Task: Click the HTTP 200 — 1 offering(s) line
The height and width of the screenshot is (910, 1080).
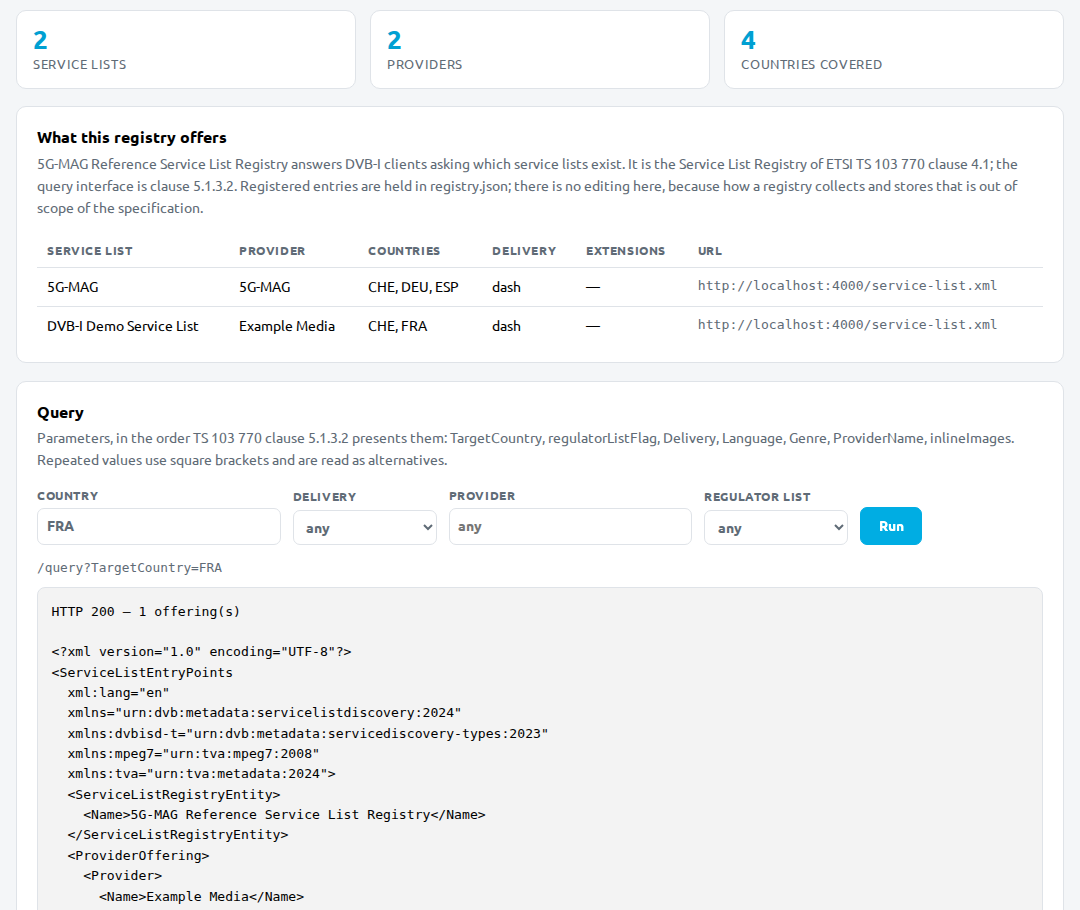Action: (x=145, y=612)
